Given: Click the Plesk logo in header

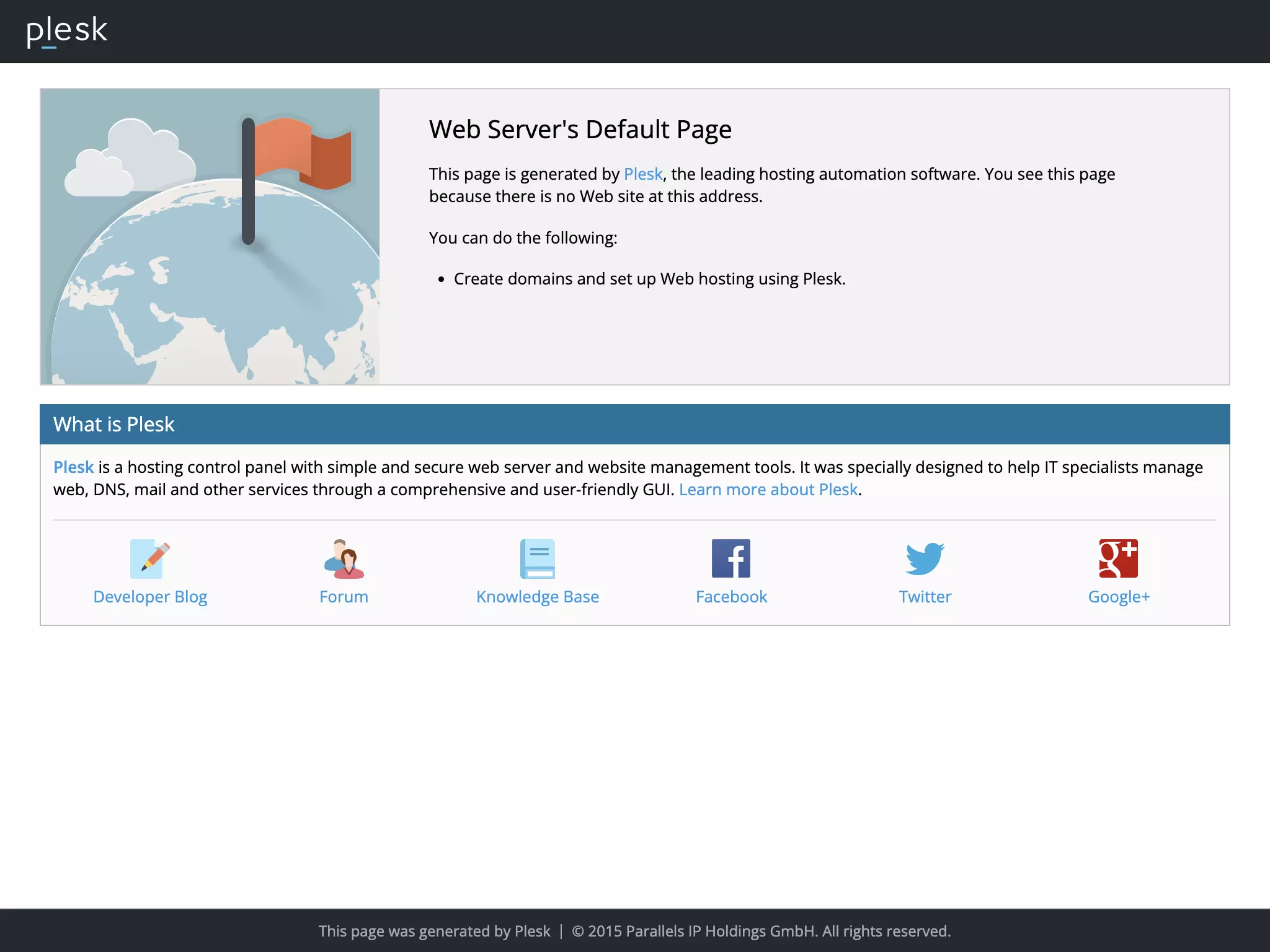Looking at the screenshot, I should click(x=67, y=31).
